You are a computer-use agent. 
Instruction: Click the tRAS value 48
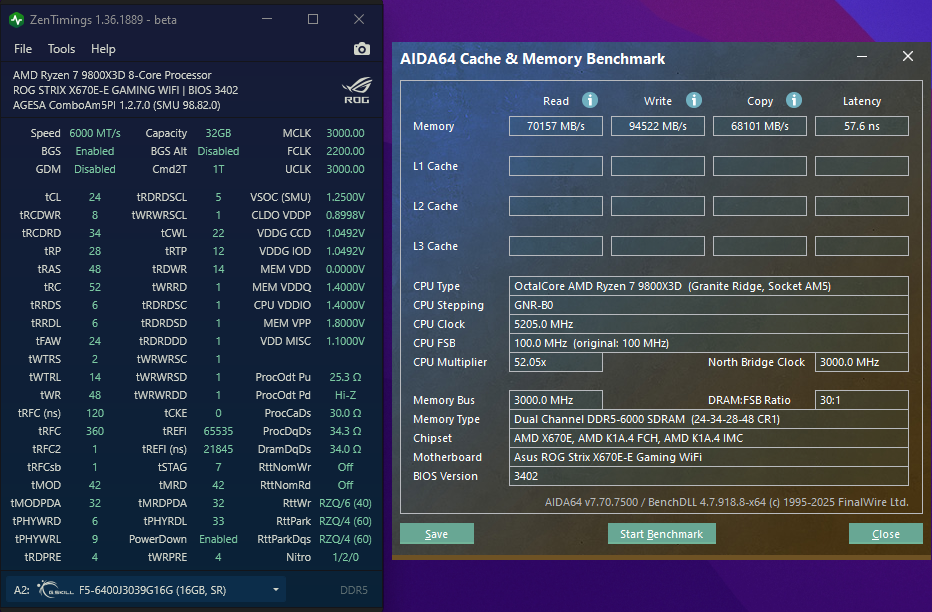tap(95, 269)
